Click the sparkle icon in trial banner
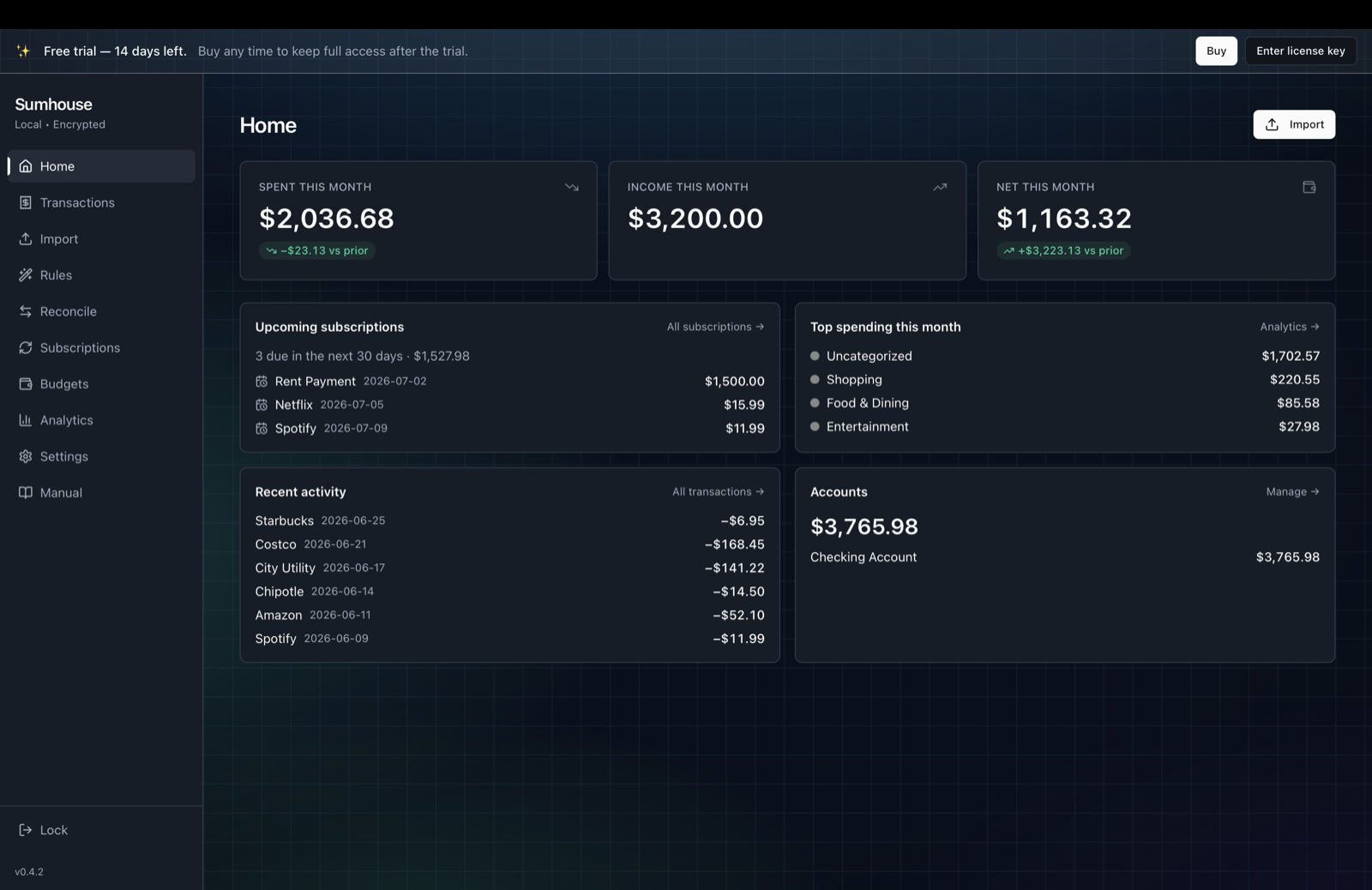The width and height of the screenshot is (1372, 890). [23, 51]
